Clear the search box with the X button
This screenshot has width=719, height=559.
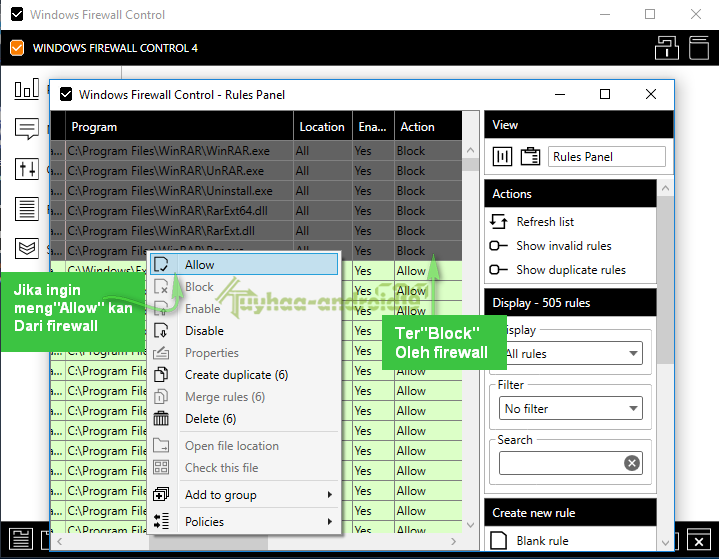click(x=632, y=463)
